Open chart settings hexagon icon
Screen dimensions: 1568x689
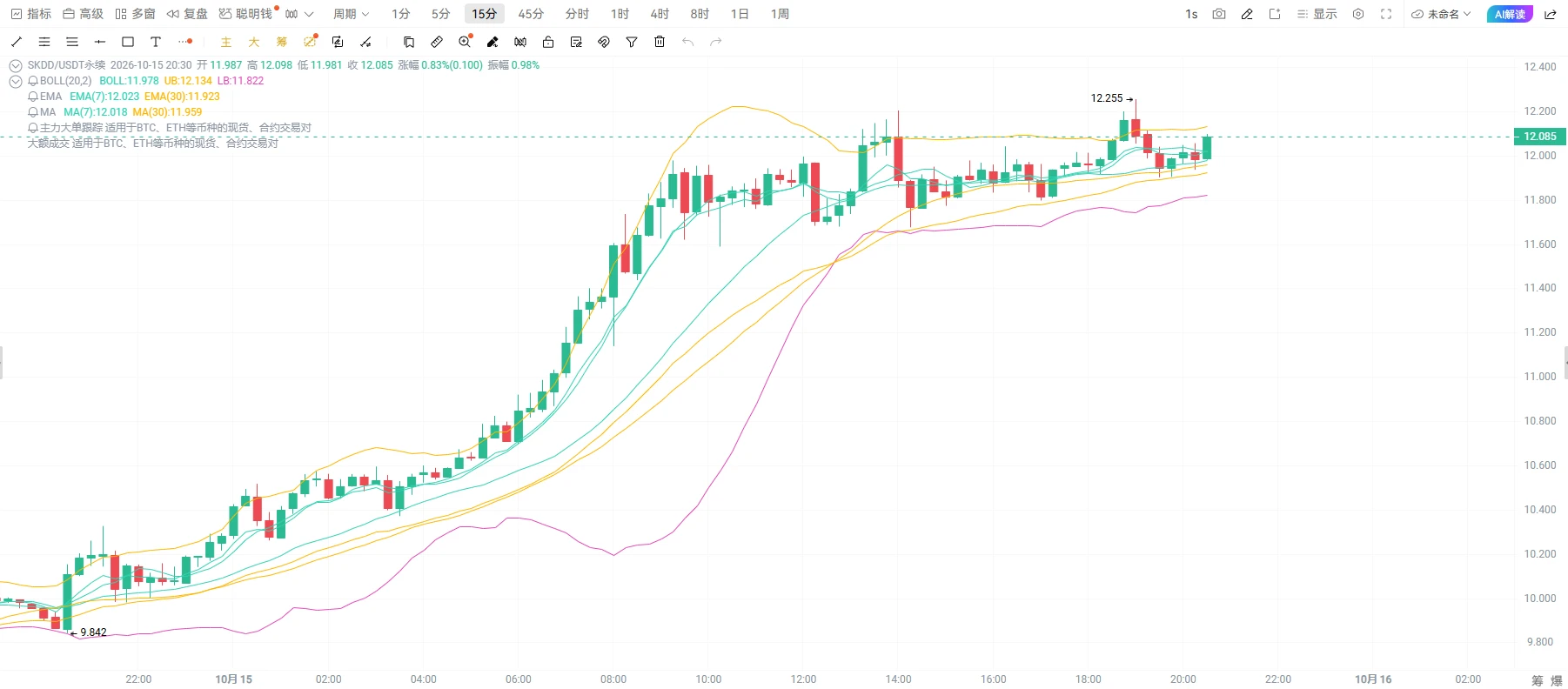point(1358,14)
